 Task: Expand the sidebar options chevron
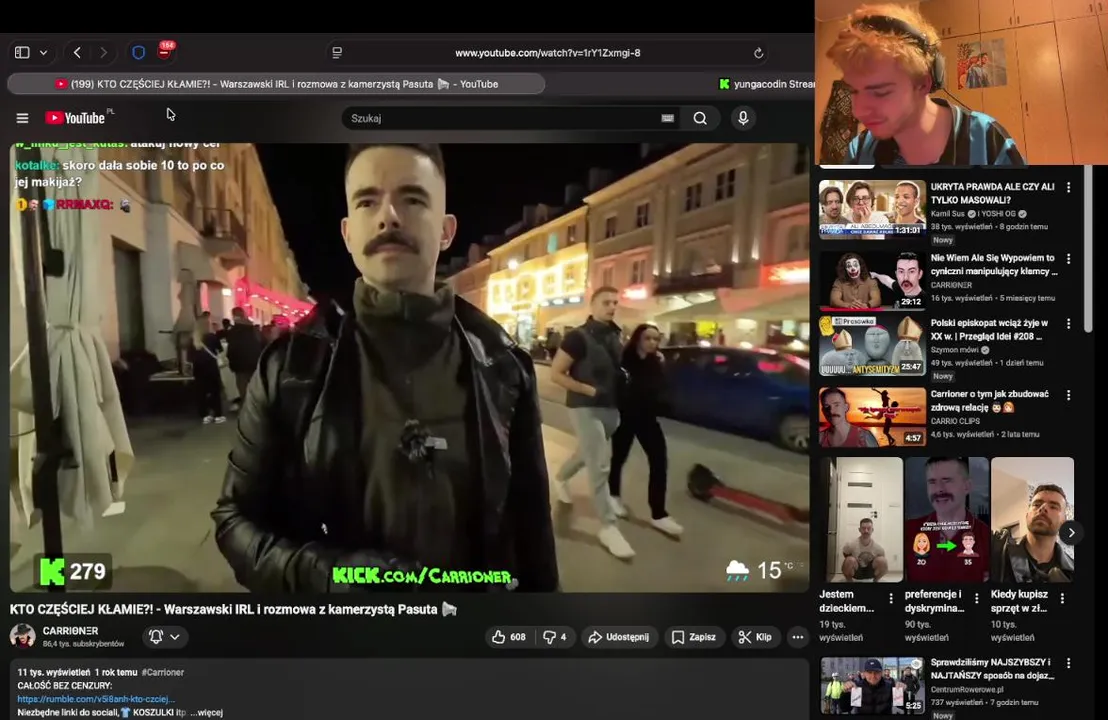[44, 52]
